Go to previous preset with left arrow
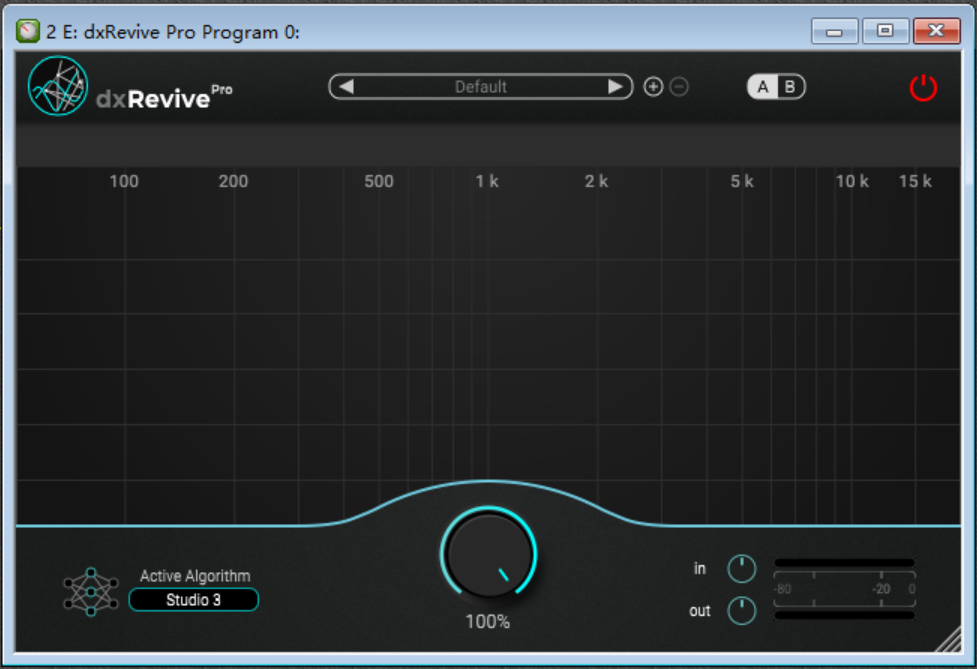Viewport: 977px width, 669px height. click(x=346, y=87)
